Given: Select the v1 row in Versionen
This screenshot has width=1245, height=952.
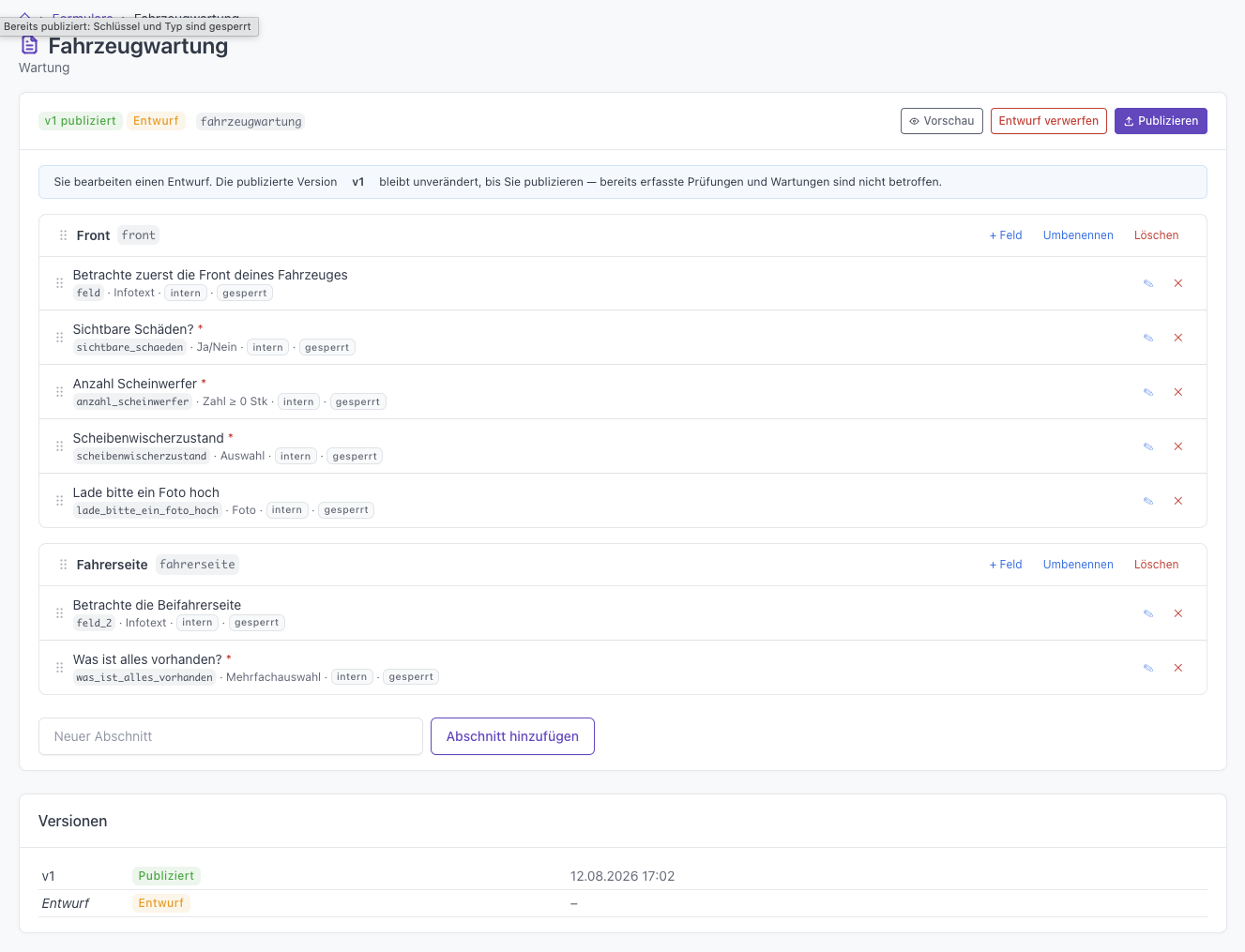Looking at the screenshot, I should point(623,876).
